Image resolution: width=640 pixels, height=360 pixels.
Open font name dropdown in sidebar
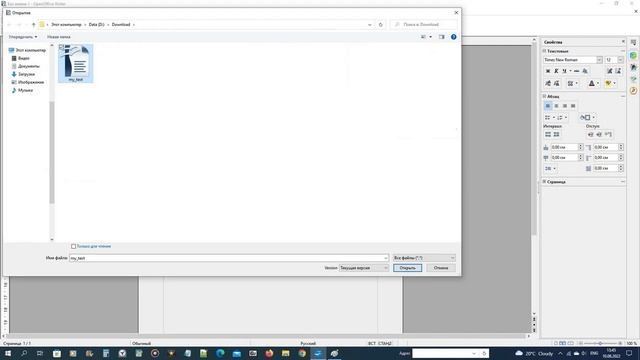click(599, 60)
